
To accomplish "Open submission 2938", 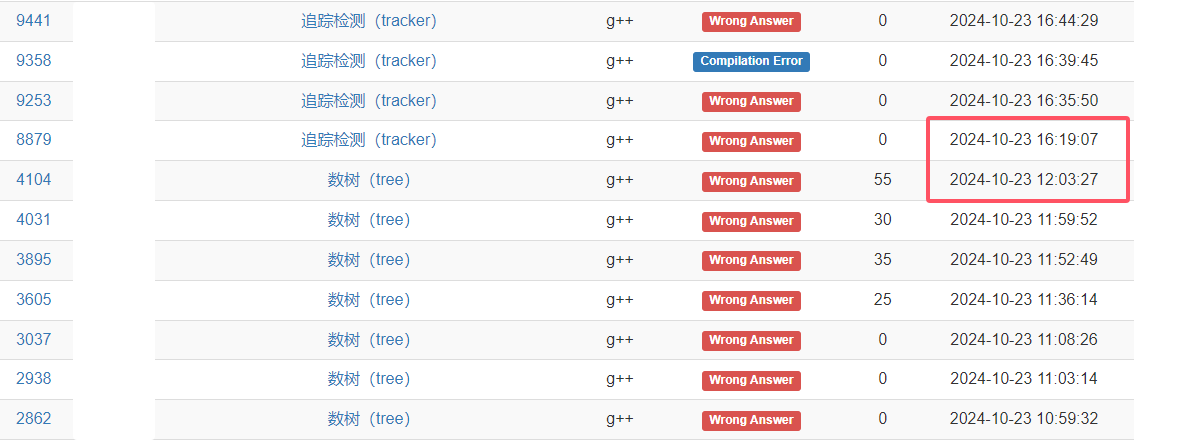I will click(34, 379).
